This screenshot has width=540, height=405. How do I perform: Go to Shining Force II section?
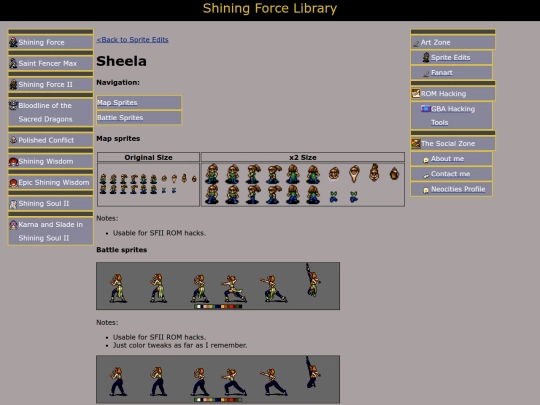click(45, 84)
